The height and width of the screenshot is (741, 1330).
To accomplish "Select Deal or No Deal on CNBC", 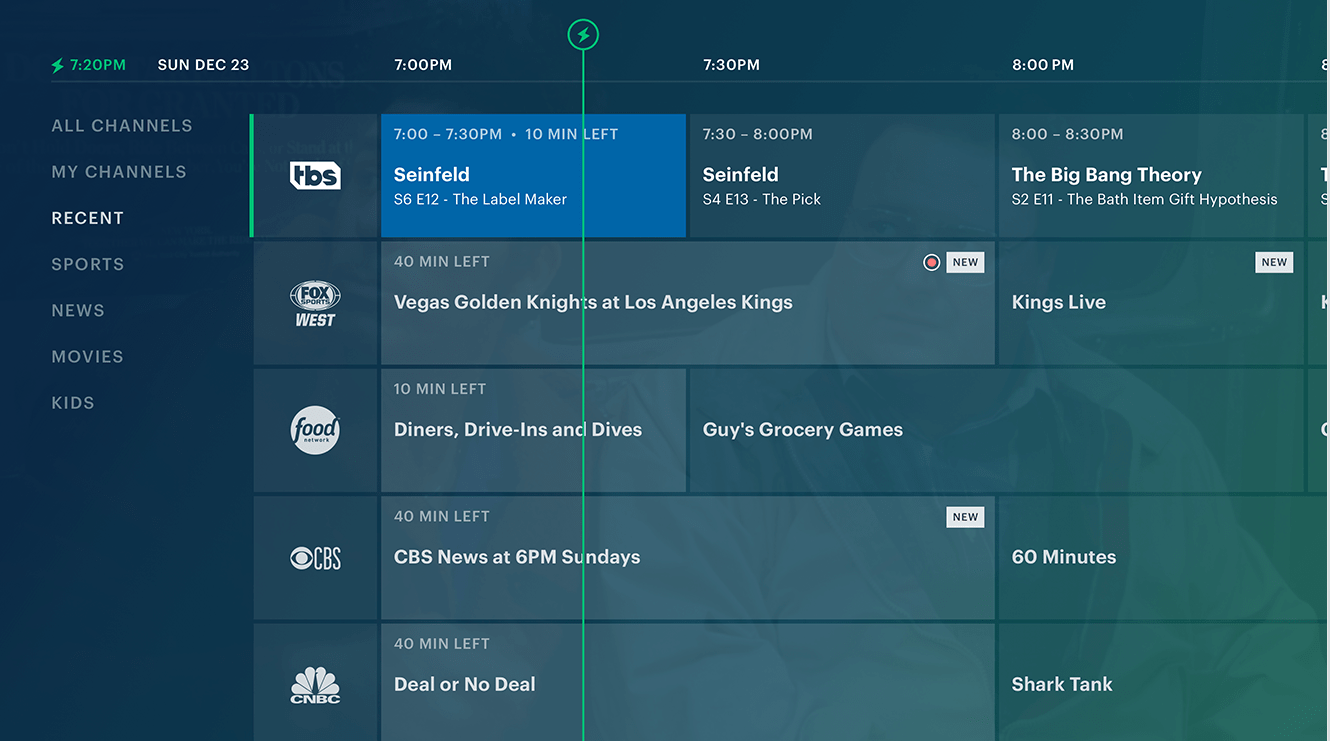I will click(688, 683).
